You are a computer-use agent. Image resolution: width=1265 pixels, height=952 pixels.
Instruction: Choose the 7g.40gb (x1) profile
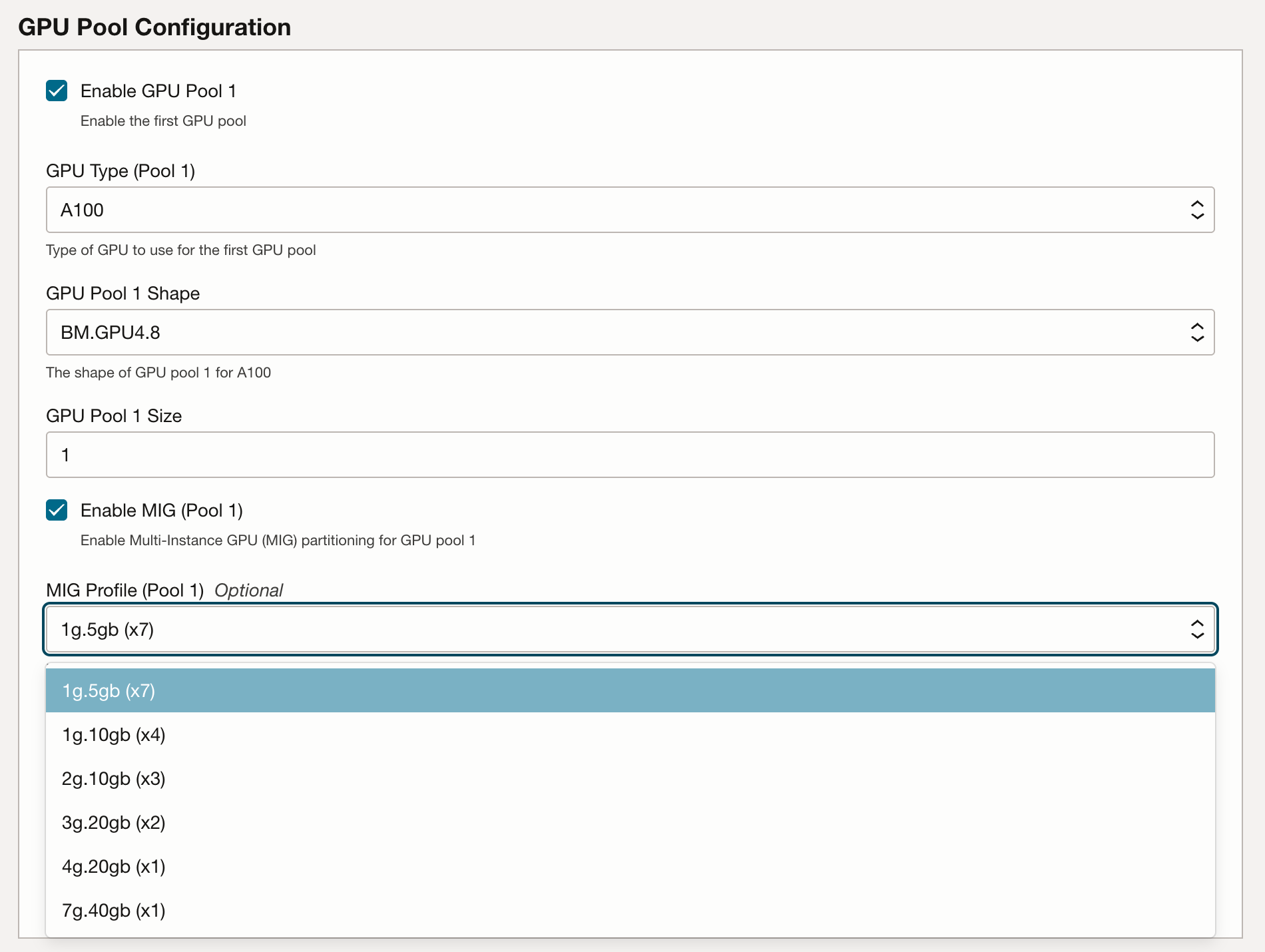pyautogui.click(x=113, y=911)
